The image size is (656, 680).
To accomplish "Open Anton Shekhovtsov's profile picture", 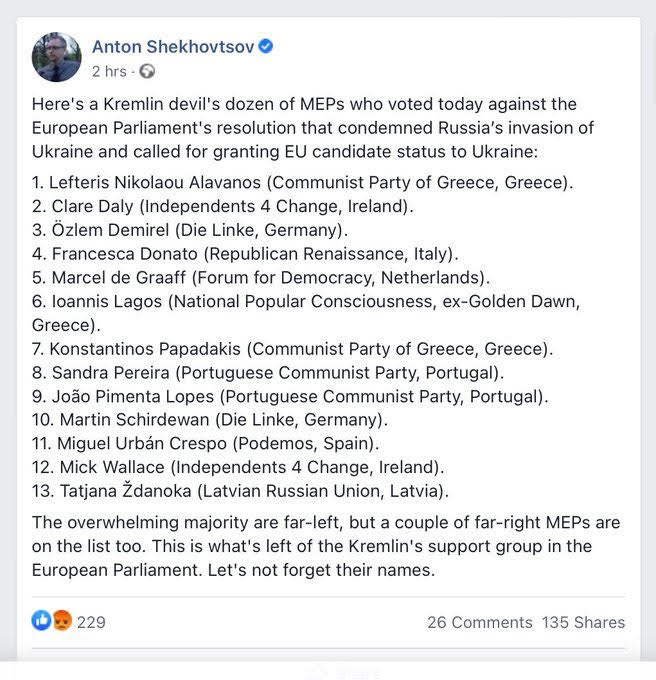I will [57, 57].
